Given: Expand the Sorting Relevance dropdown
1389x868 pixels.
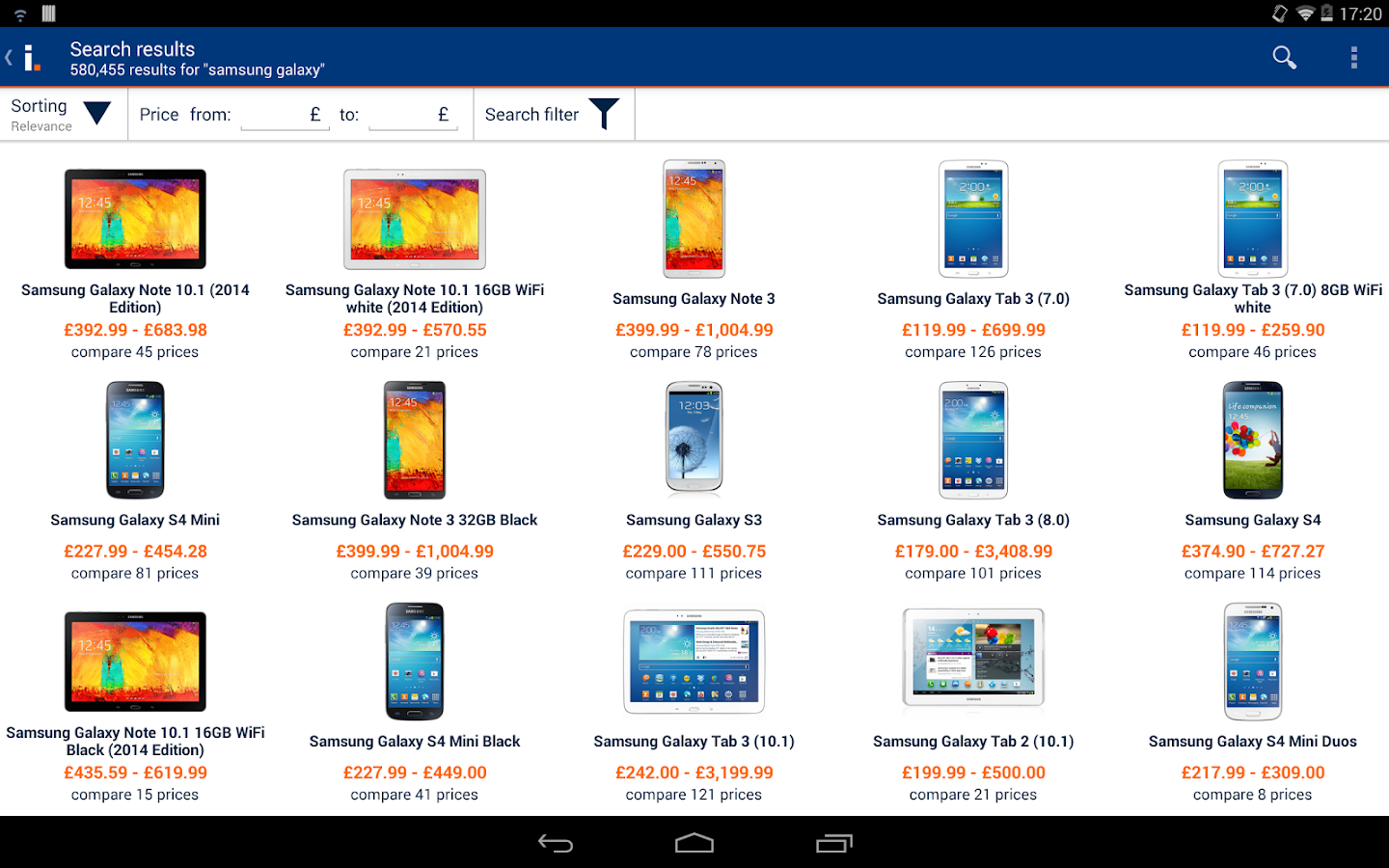Looking at the screenshot, I should coord(64,114).
